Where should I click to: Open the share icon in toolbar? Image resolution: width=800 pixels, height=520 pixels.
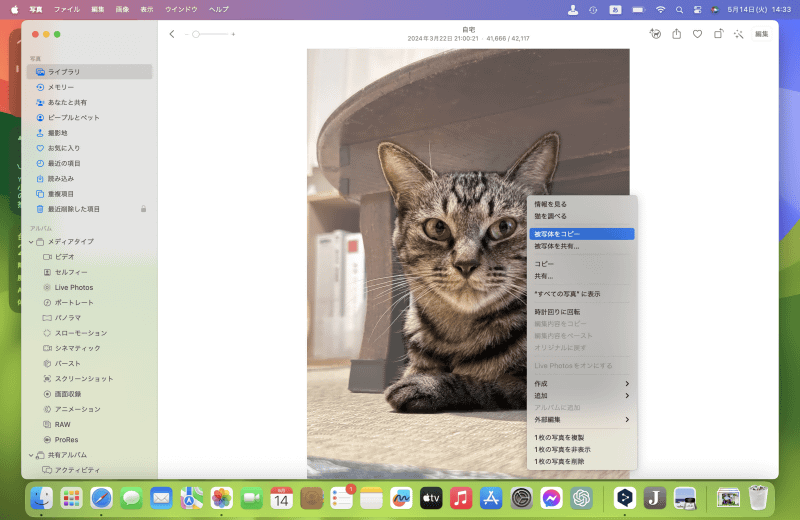[x=677, y=34]
